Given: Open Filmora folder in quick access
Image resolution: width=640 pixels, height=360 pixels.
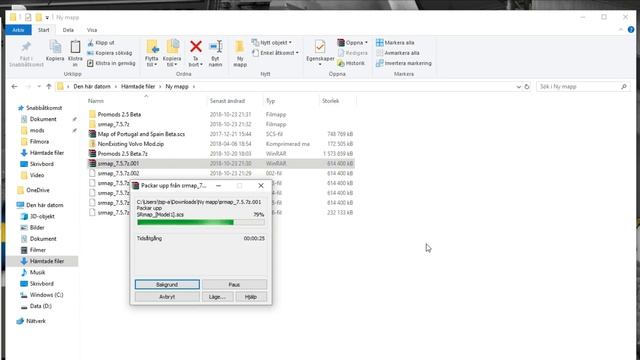Looking at the screenshot, I should click(x=39, y=141).
